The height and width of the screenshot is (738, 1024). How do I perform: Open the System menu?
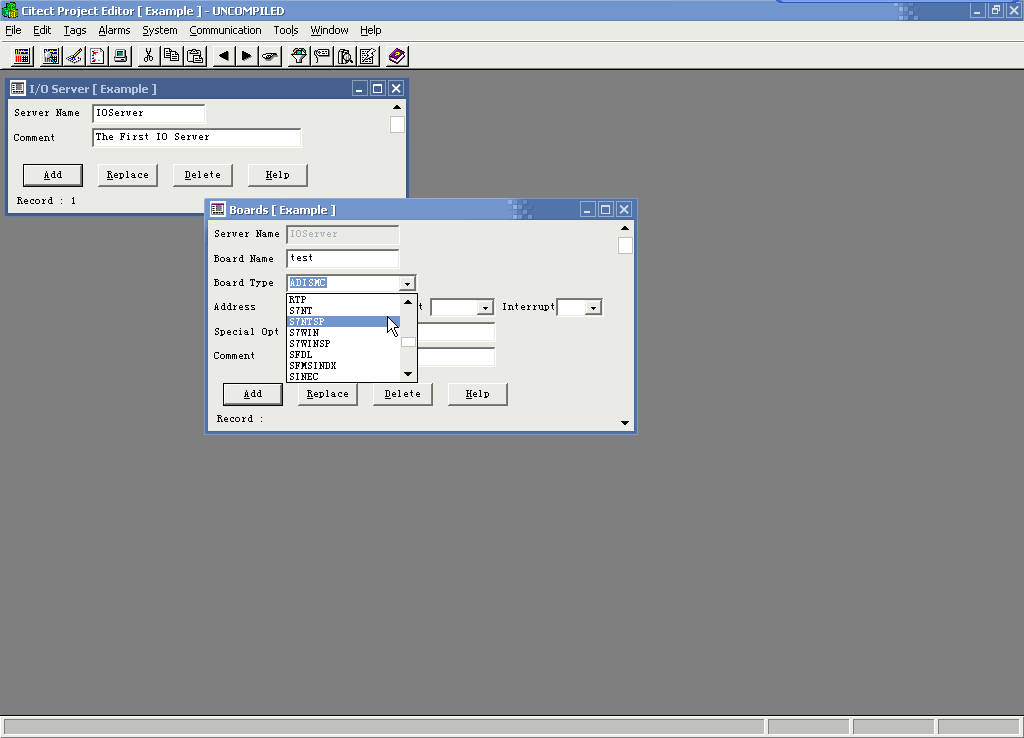pos(160,31)
